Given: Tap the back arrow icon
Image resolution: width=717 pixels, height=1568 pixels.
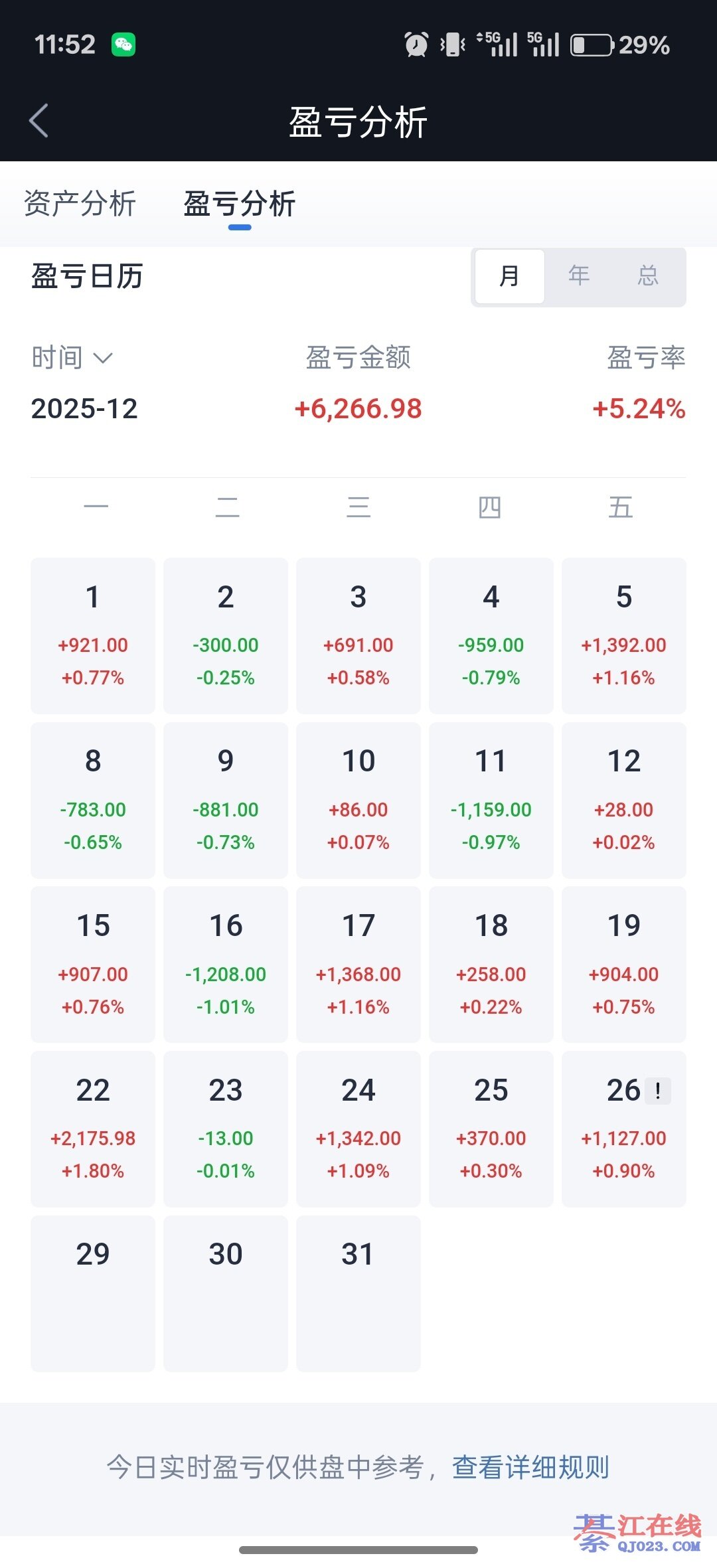Looking at the screenshot, I should coord(39,121).
